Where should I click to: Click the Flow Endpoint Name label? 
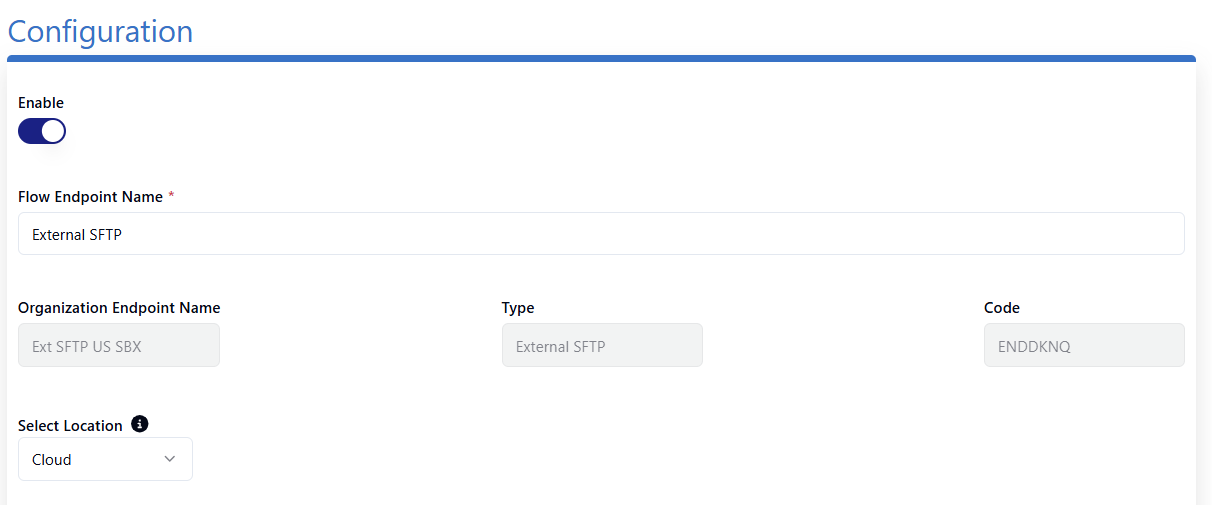(x=90, y=197)
